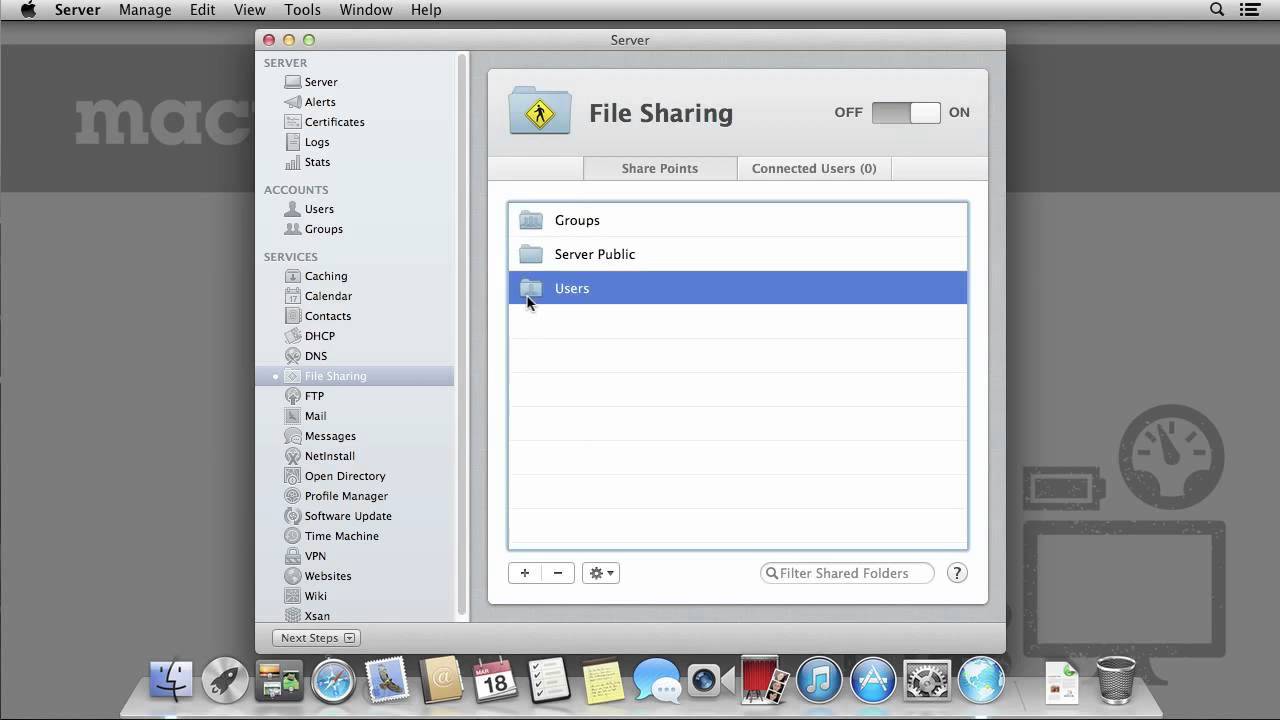This screenshot has height=720, width=1280.
Task: Click the sidebar vertical scrollbar
Action: tap(462, 335)
